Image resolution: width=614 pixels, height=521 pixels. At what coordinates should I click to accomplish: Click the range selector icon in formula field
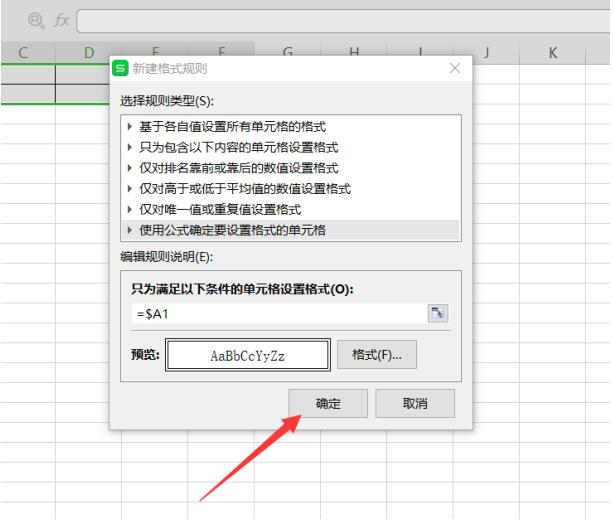pyautogui.click(x=438, y=313)
